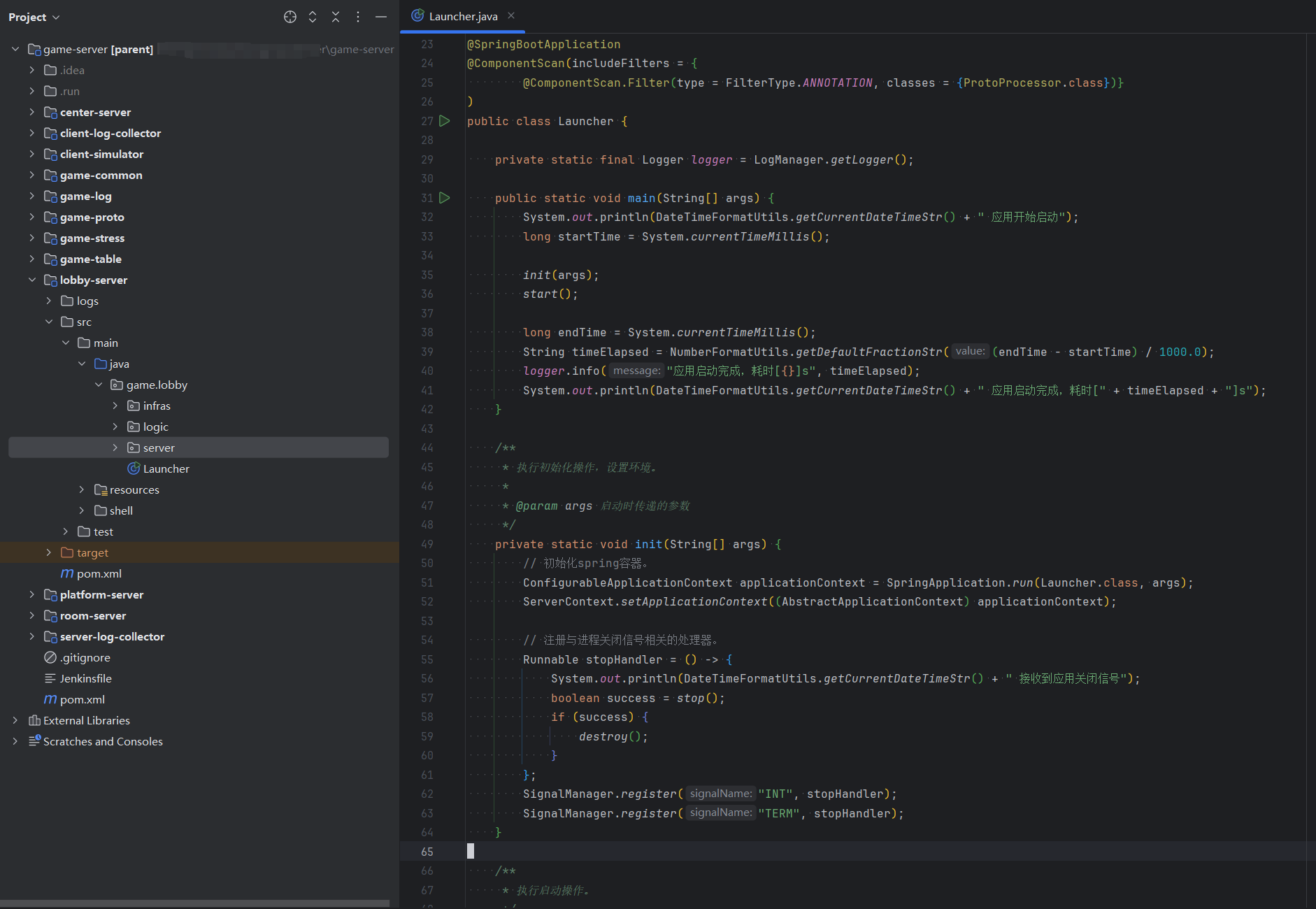Select the infras package

(157, 406)
